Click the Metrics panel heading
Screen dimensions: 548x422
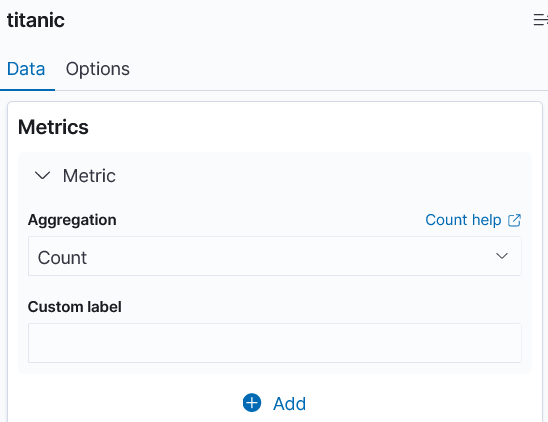pos(53,127)
